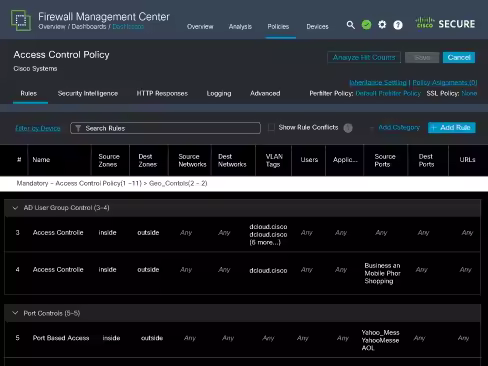
Task: Switch to the HTTP Responses tab
Action: click(x=162, y=93)
